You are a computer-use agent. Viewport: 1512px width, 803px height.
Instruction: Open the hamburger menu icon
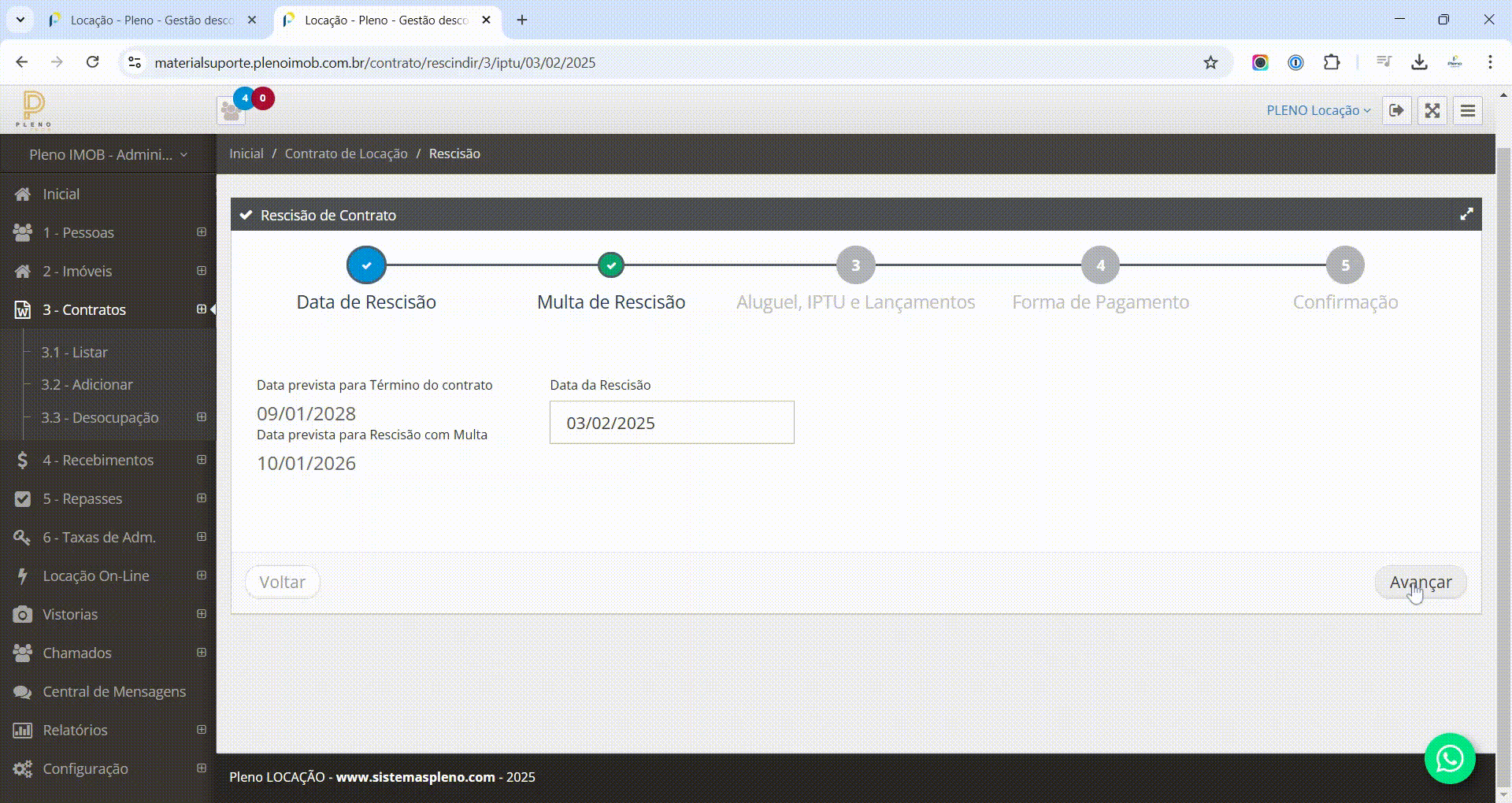click(1468, 110)
